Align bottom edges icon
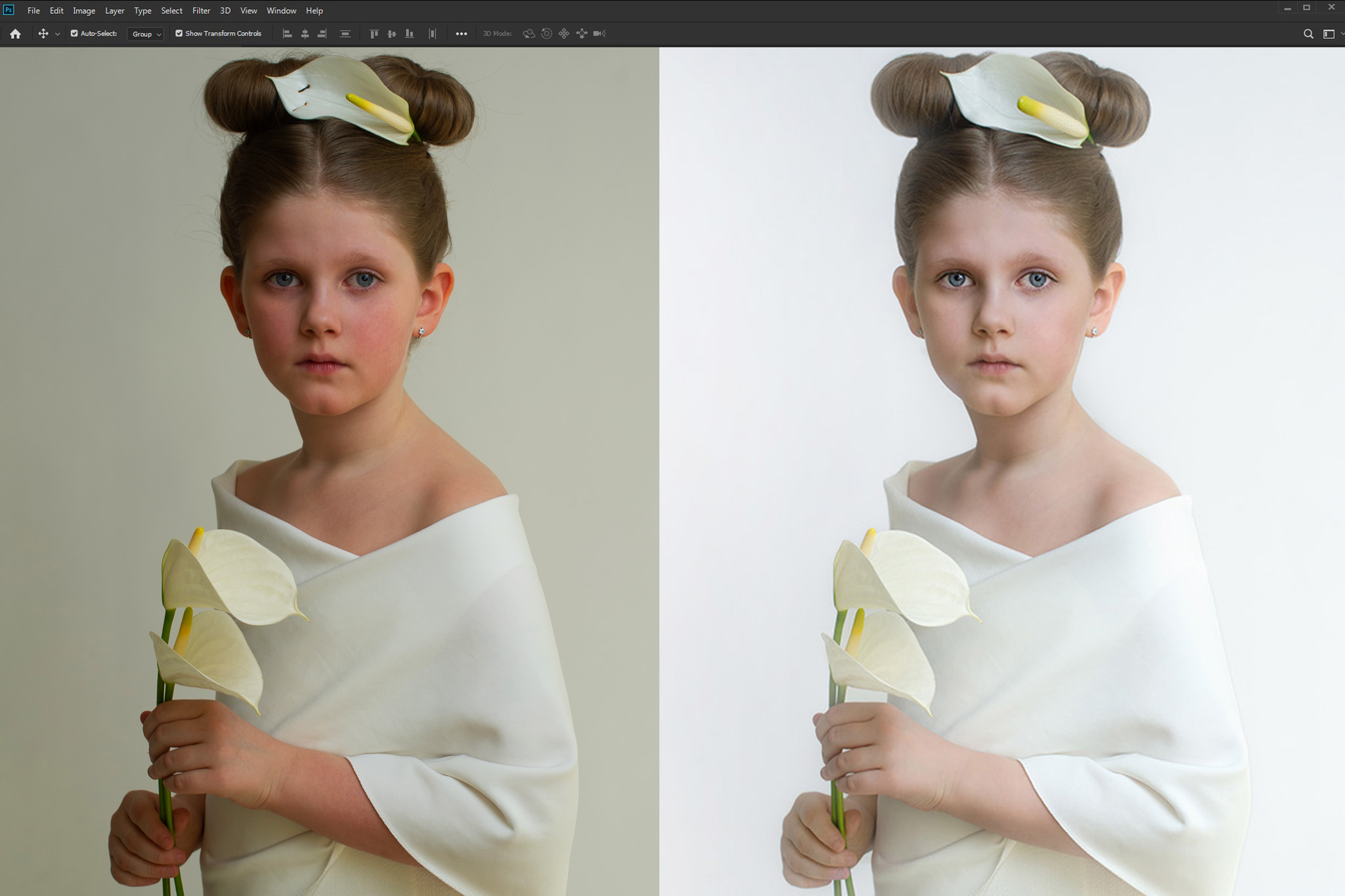The height and width of the screenshot is (896, 1345). [409, 33]
